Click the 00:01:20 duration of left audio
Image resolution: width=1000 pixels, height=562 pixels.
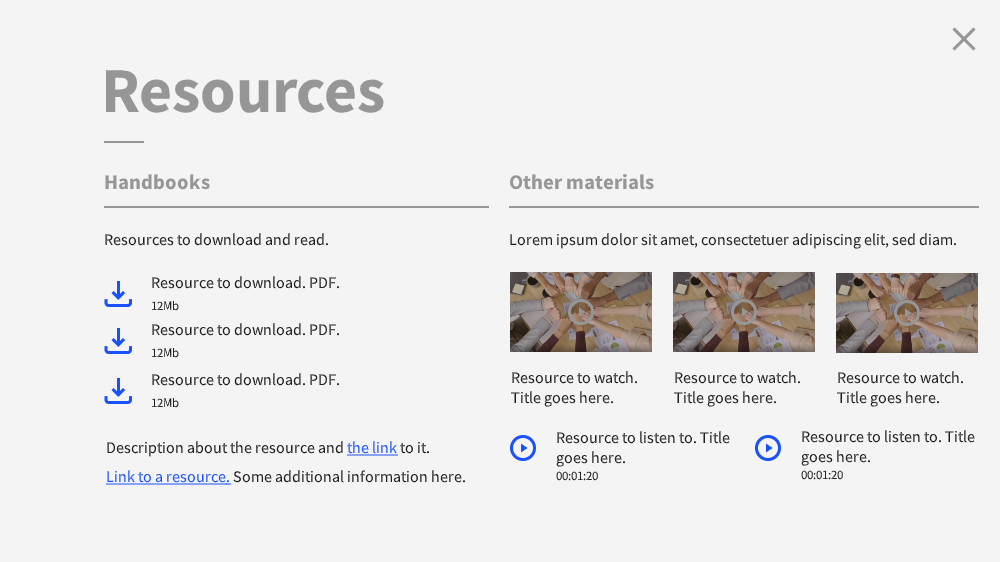click(577, 477)
